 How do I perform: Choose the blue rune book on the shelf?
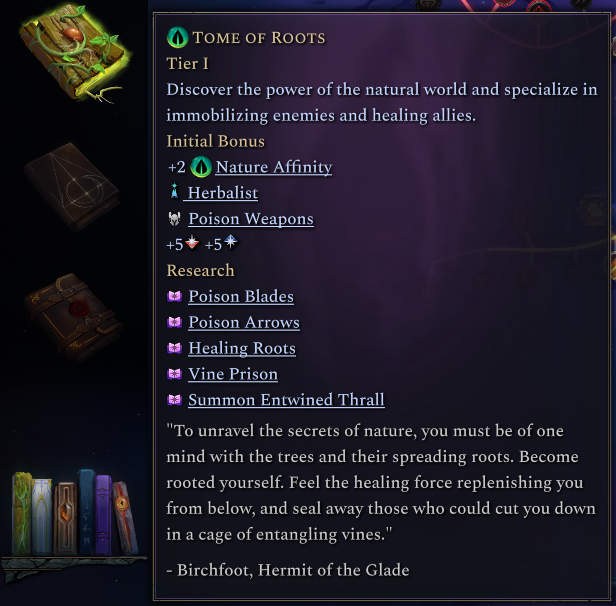(x=86, y=512)
